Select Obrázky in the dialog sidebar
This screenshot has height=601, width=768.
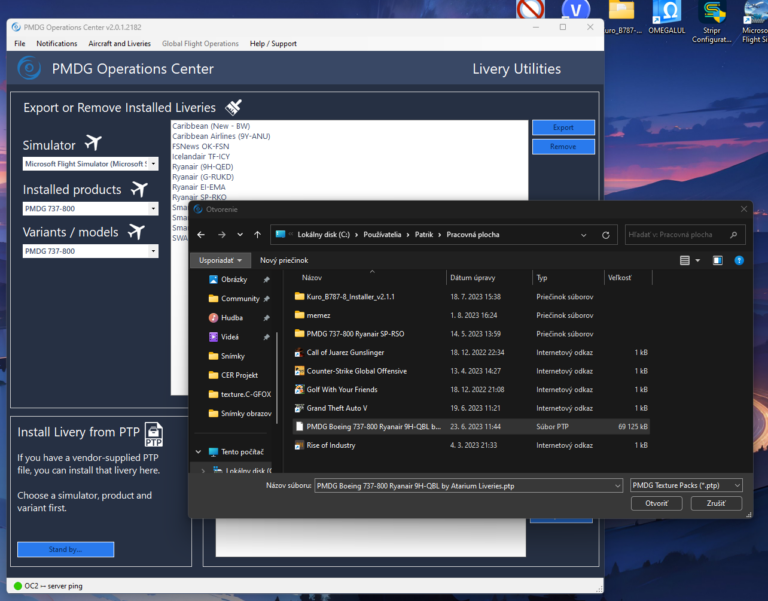(234, 279)
